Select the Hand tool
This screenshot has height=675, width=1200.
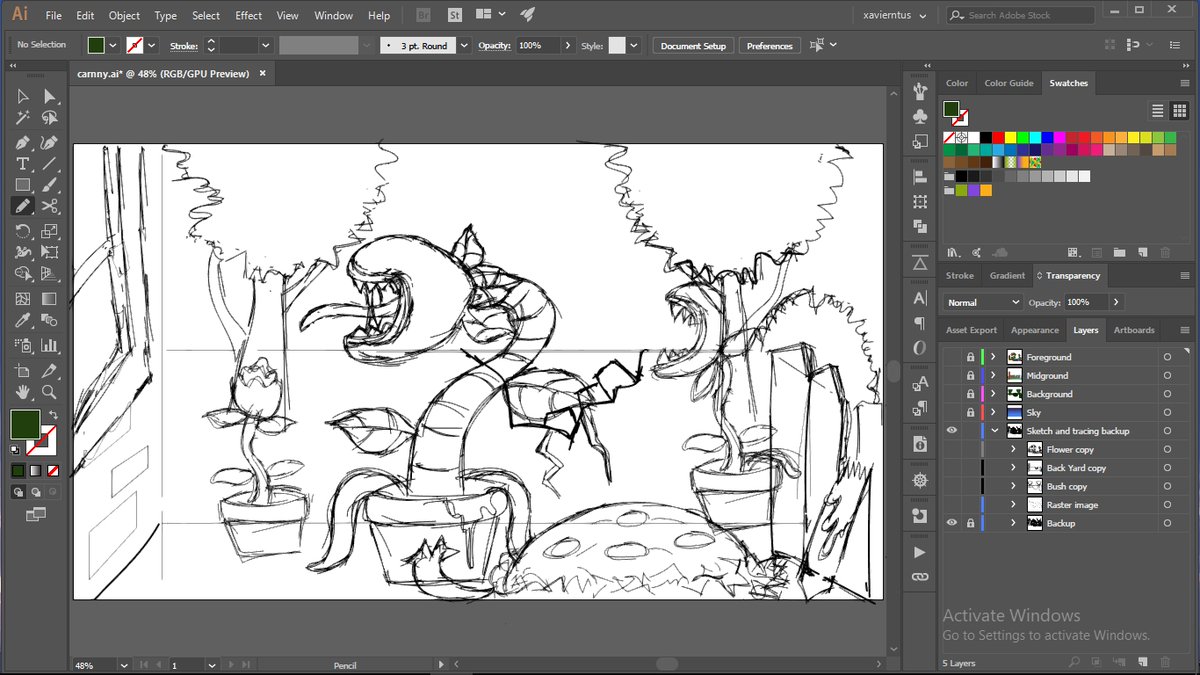(x=23, y=392)
